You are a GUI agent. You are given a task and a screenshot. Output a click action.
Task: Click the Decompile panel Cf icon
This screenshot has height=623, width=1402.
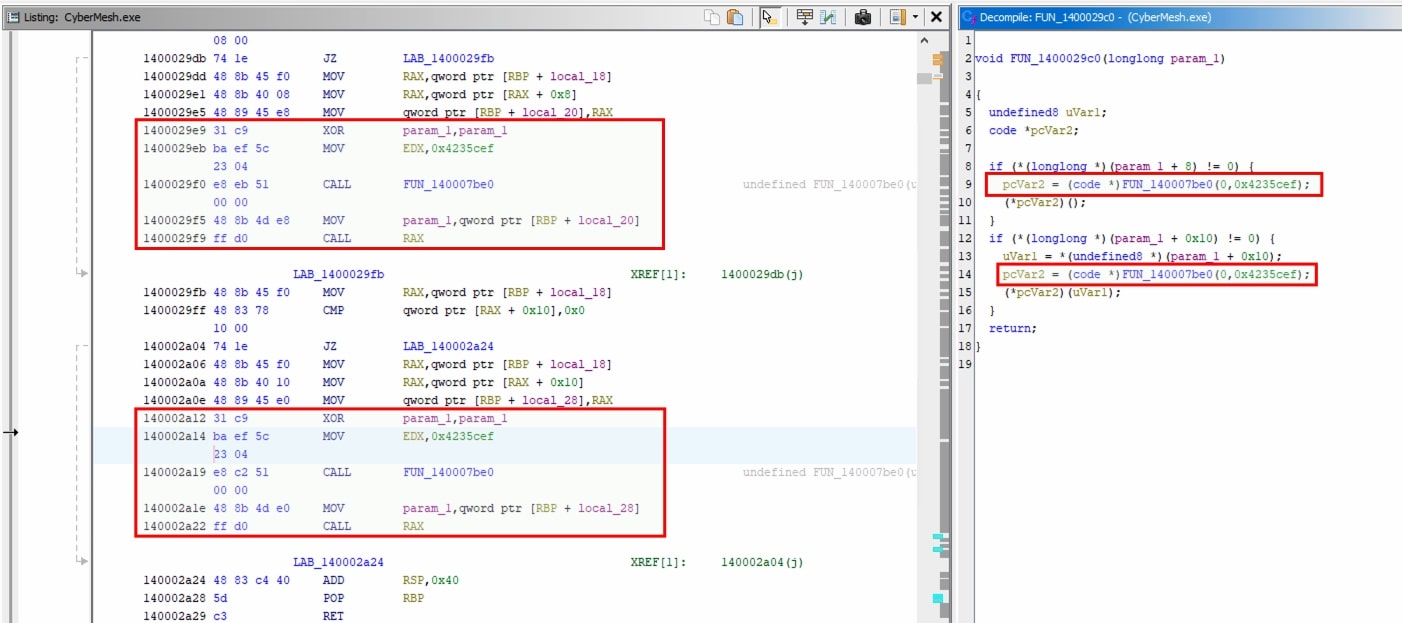coord(968,17)
